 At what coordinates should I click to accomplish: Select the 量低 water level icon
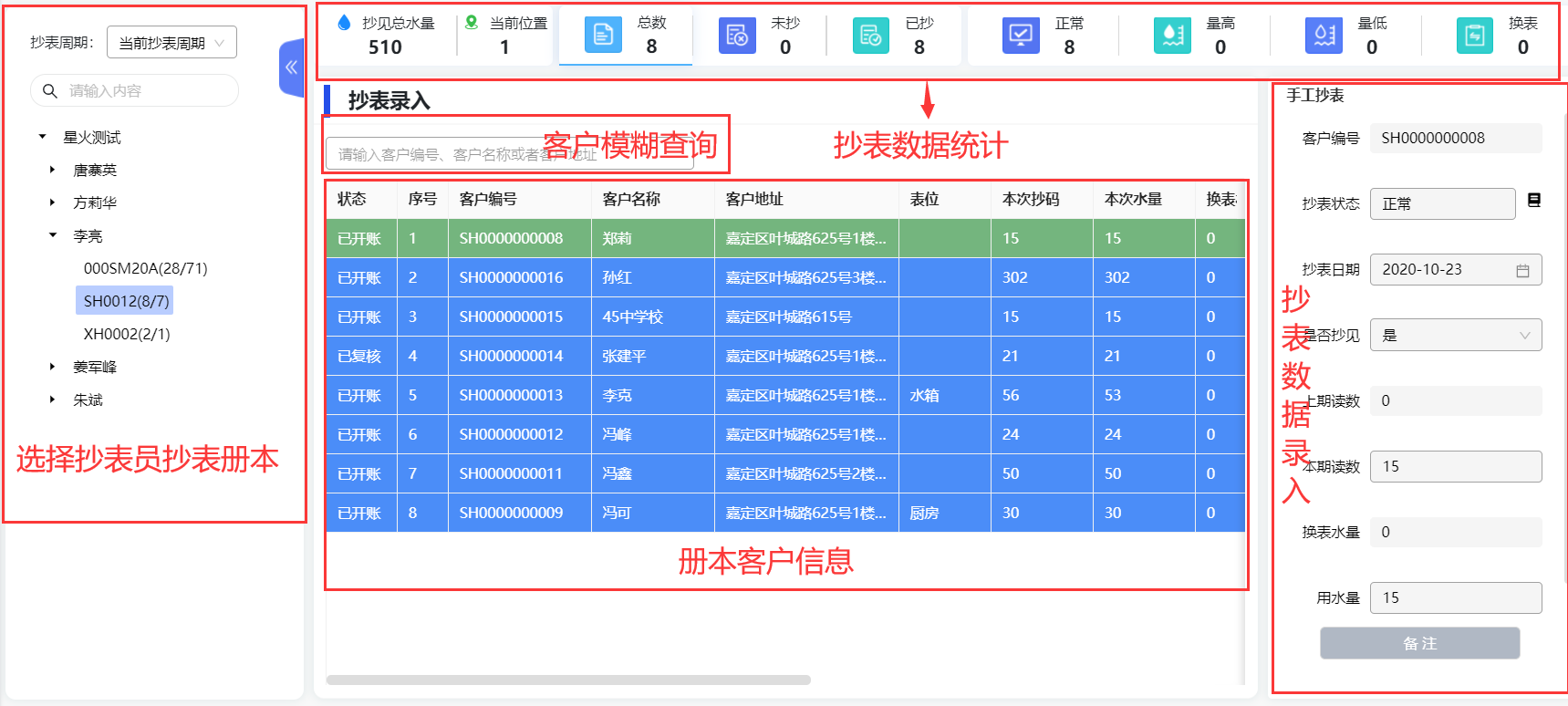click(x=1324, y=36)
